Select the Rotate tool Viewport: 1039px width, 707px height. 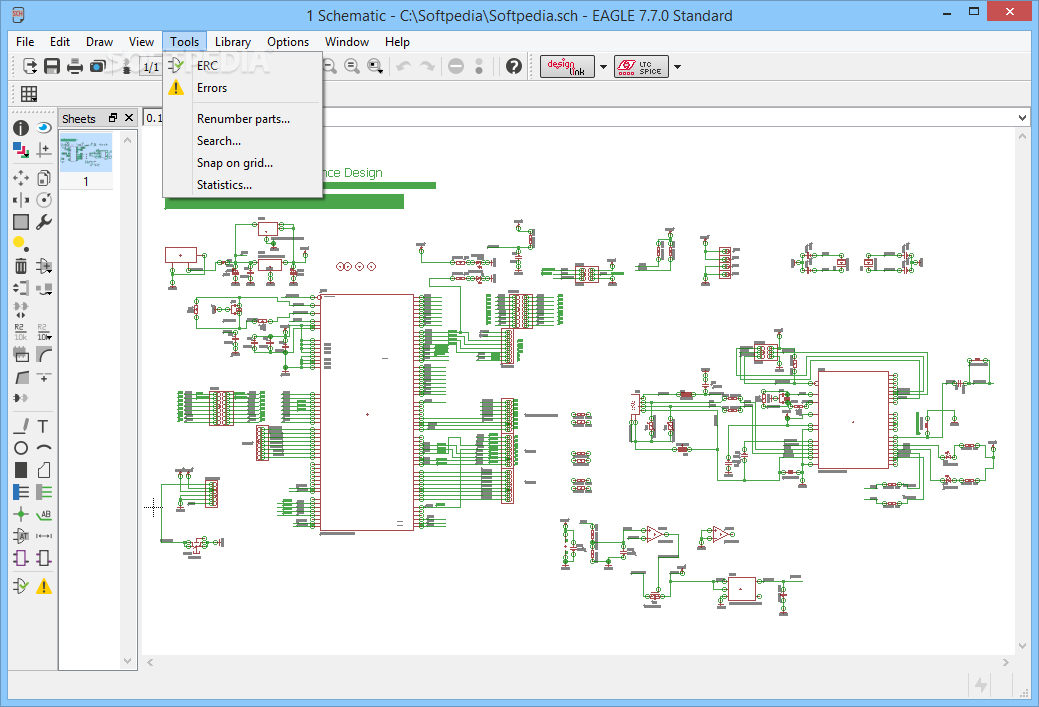click(x=44, y=199)
